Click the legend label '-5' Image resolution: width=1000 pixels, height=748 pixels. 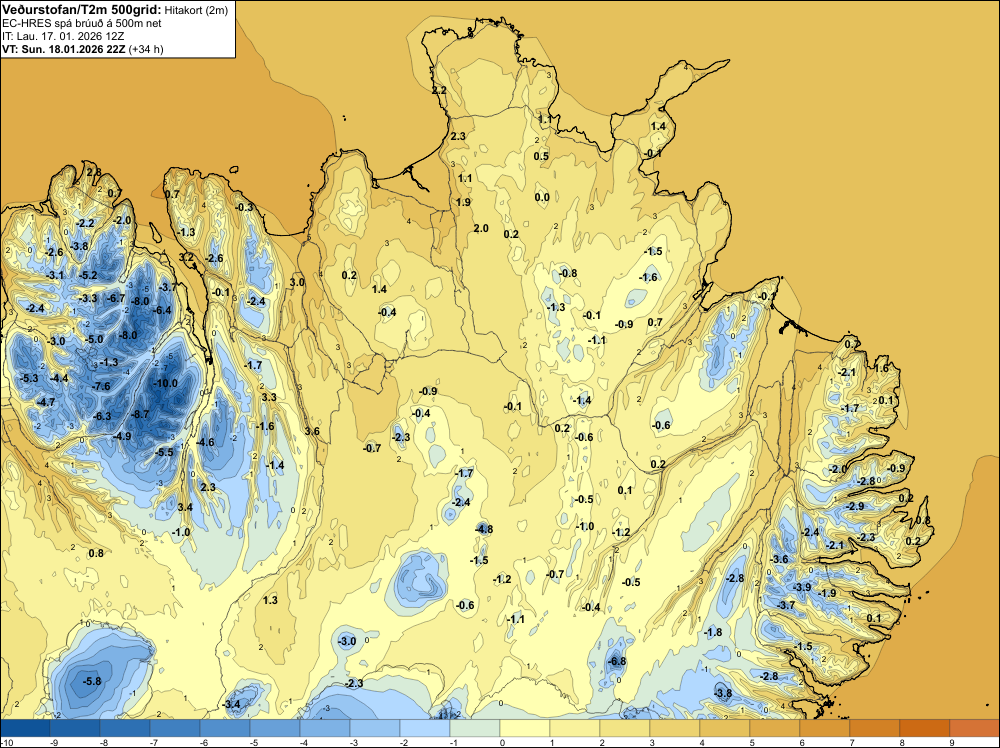(x=254, y=742)
